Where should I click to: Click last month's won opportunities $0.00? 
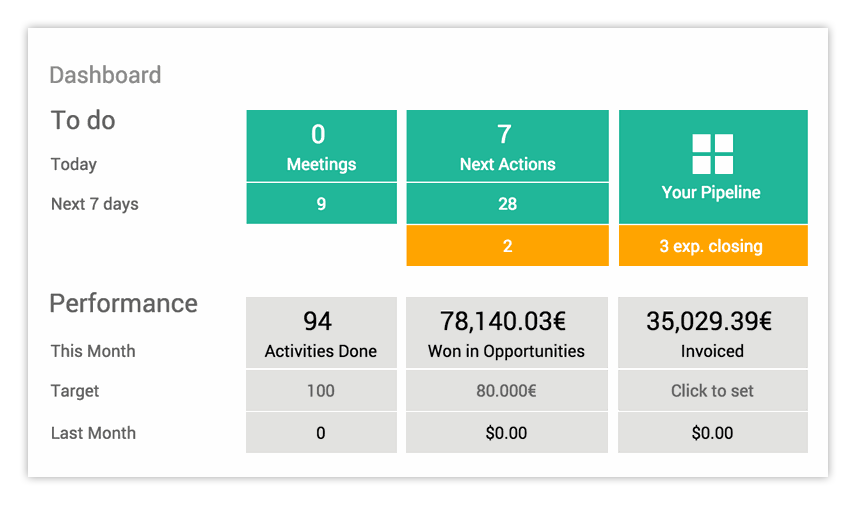(x=507, y=433)
